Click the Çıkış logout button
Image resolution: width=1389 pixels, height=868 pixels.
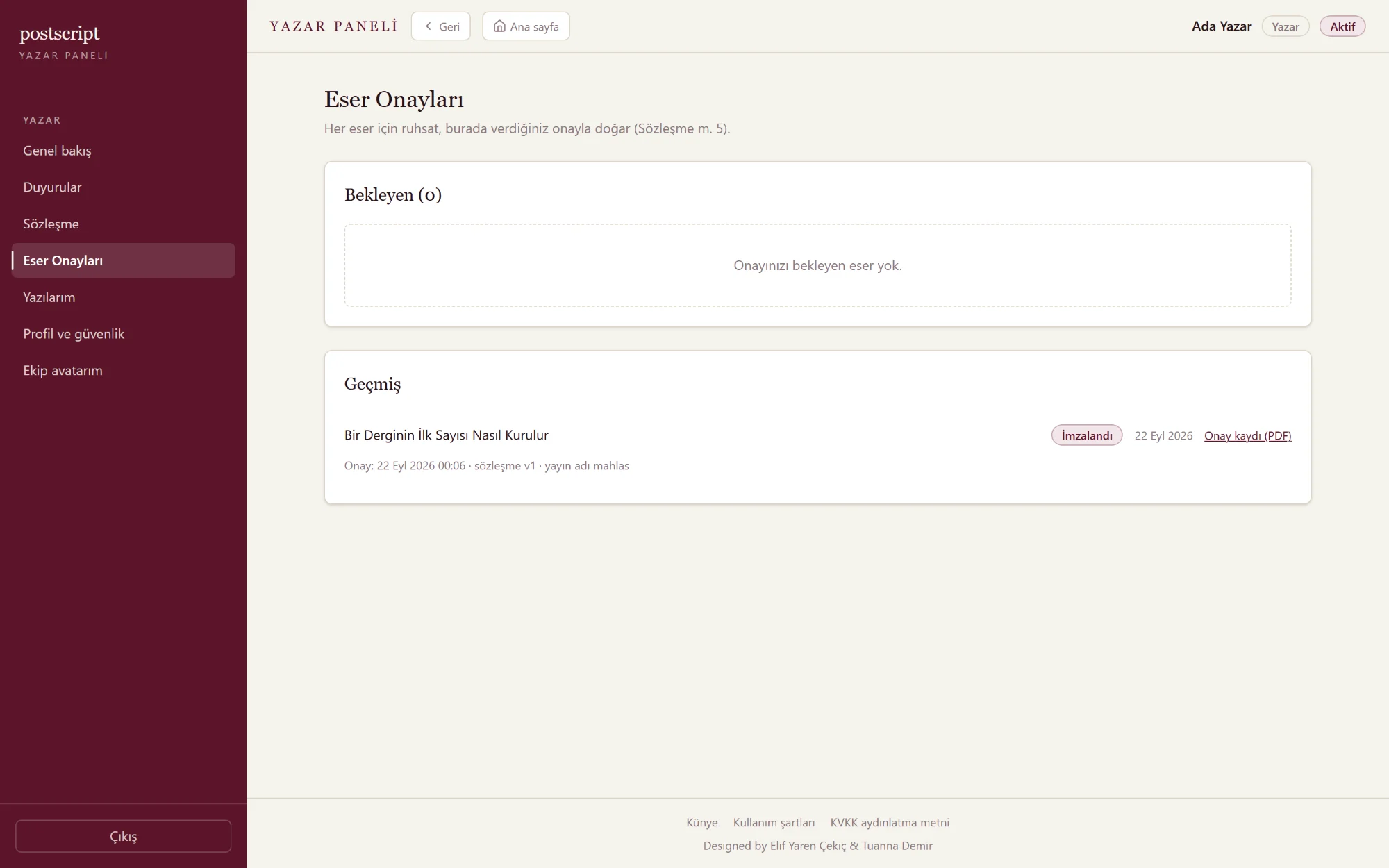click(124, 836)
